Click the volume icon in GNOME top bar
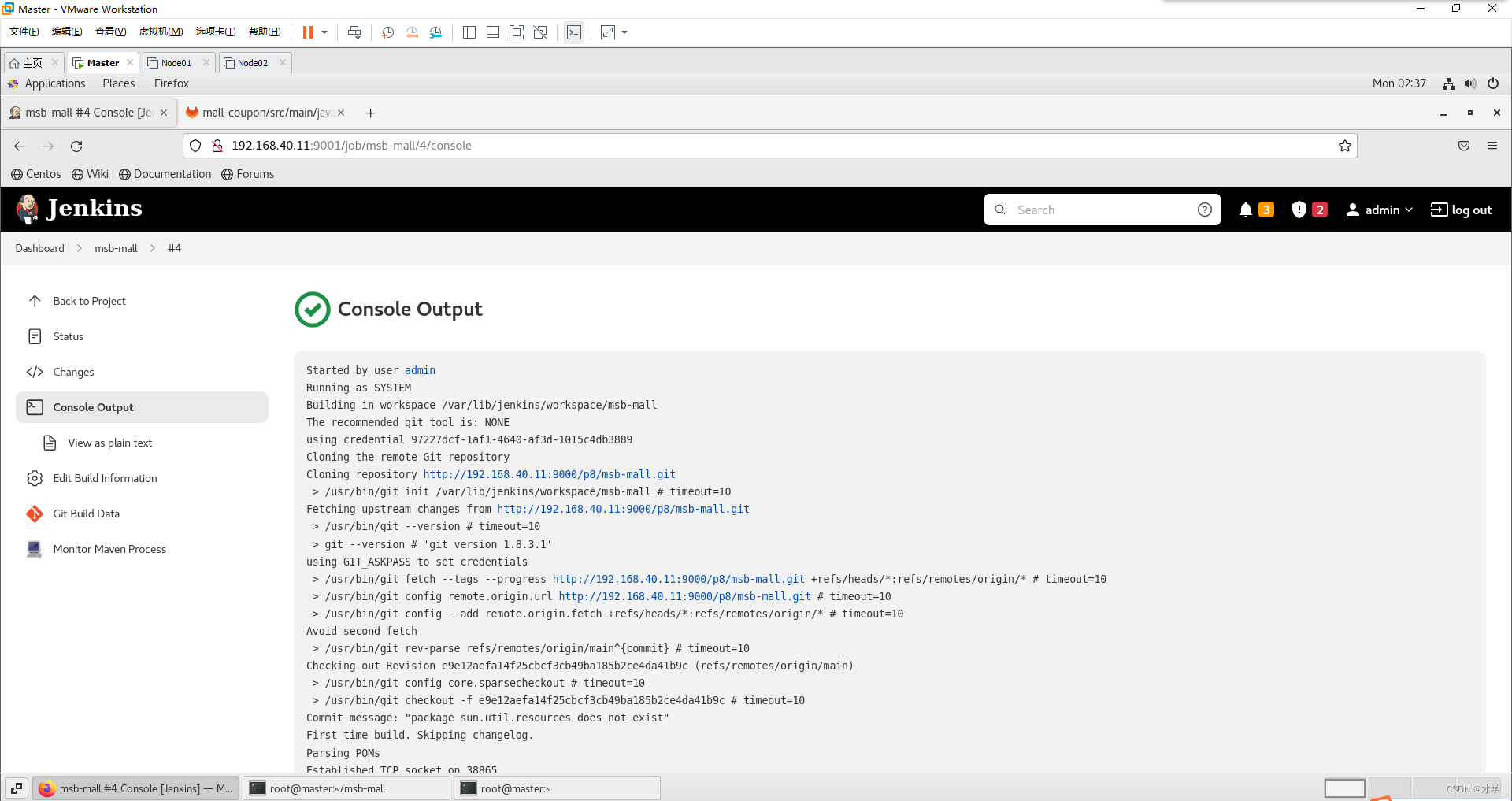The image size is (1512, 801). pos(1470,83)
